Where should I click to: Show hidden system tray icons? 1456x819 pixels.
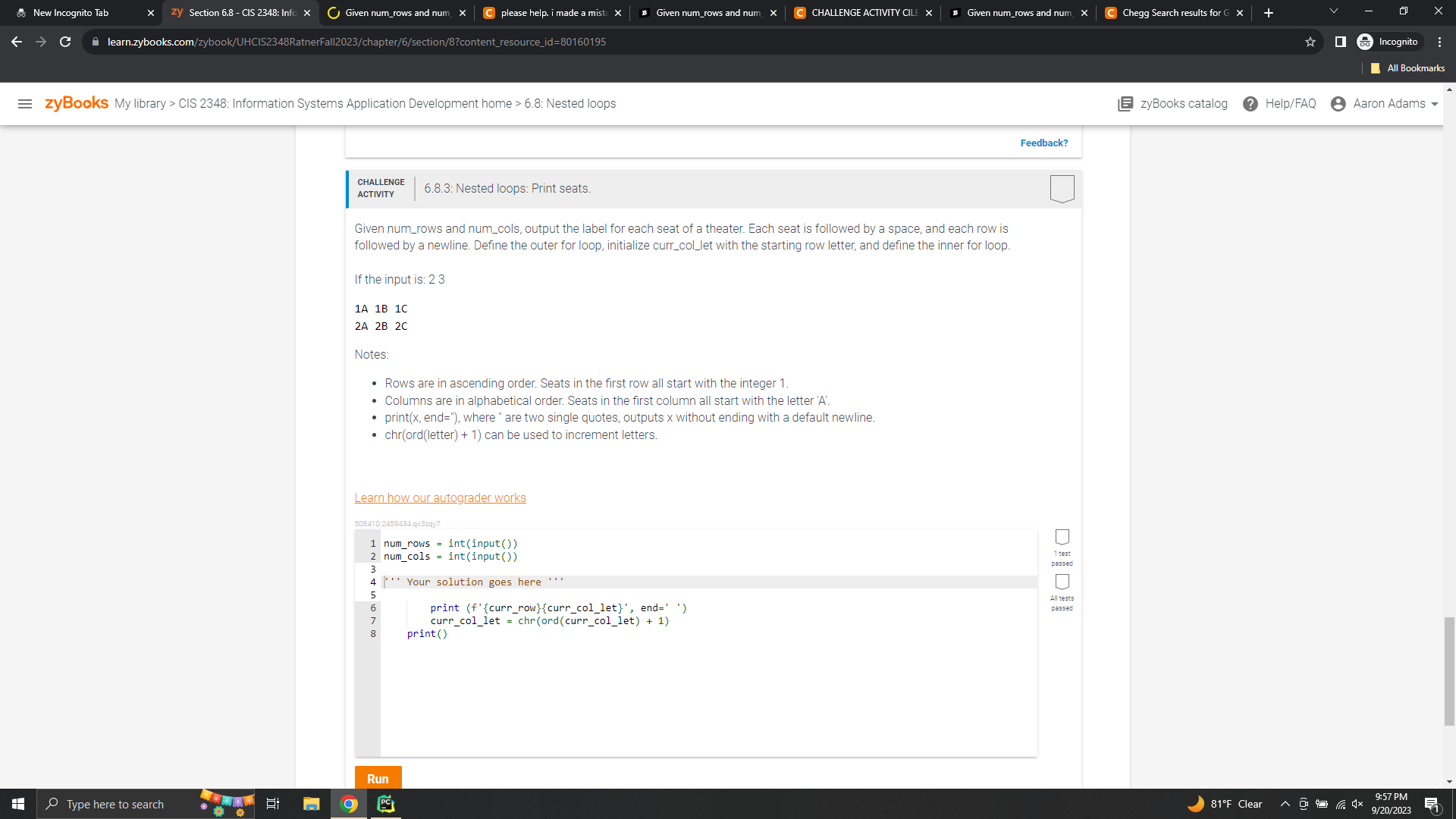pos(1285,804)
